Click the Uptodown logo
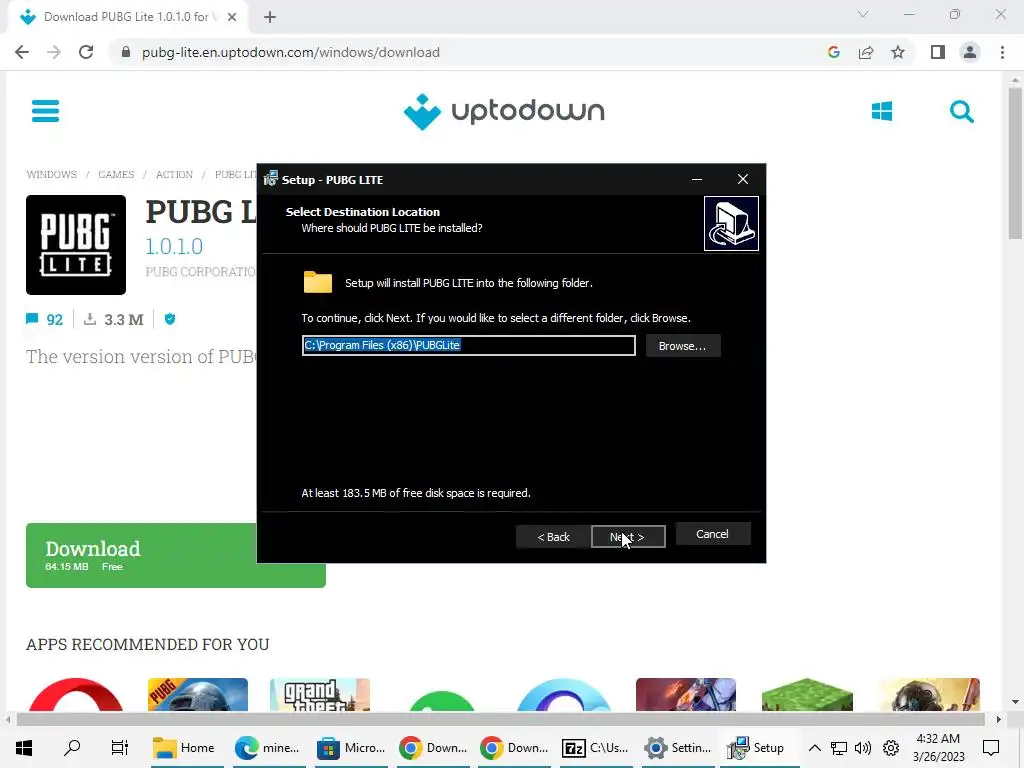The height and width of the screenshot is (768, 1024). [x=504, y=112]
